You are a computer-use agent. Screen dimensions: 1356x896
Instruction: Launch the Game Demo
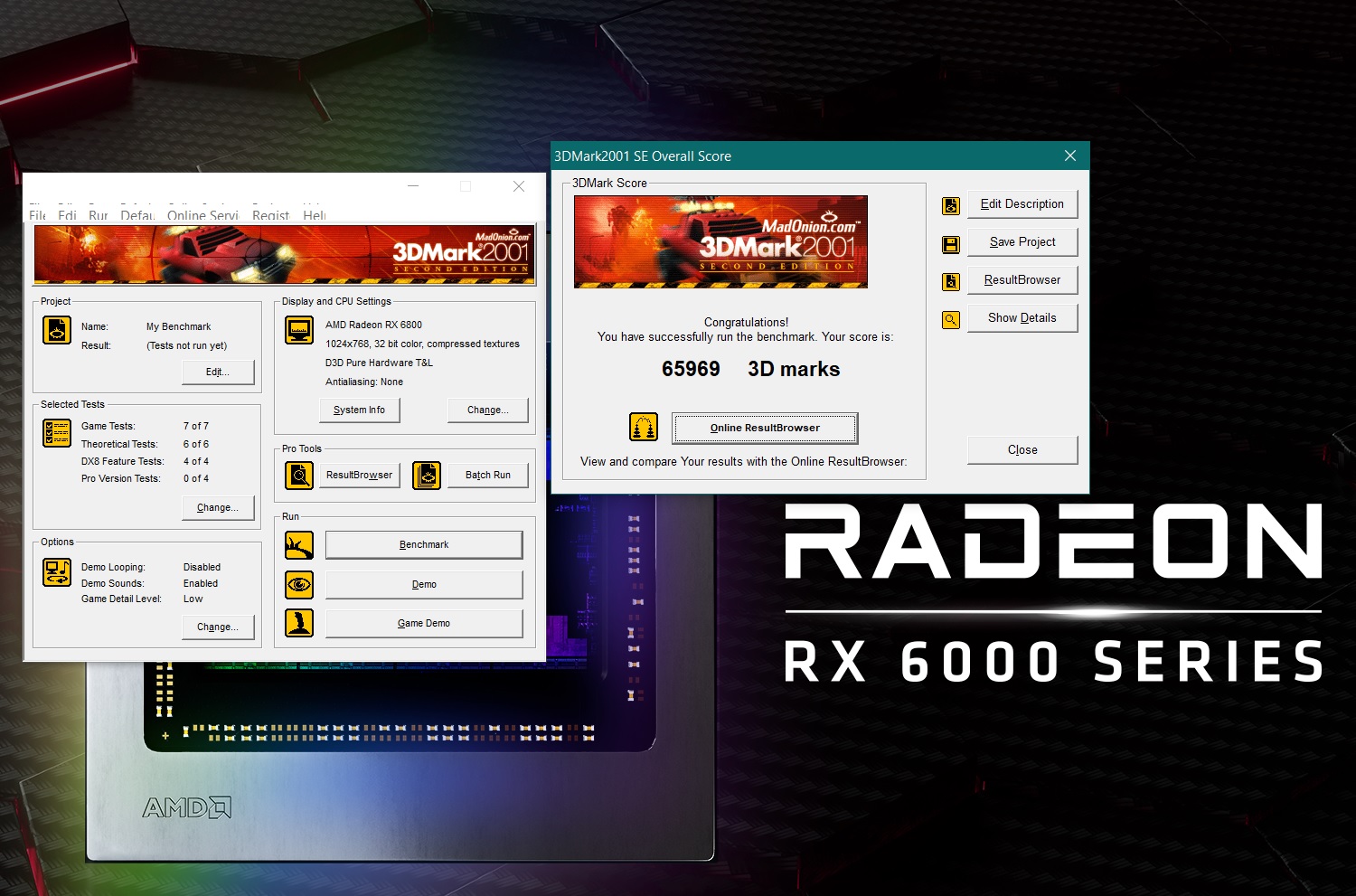(x=424, y=623)
